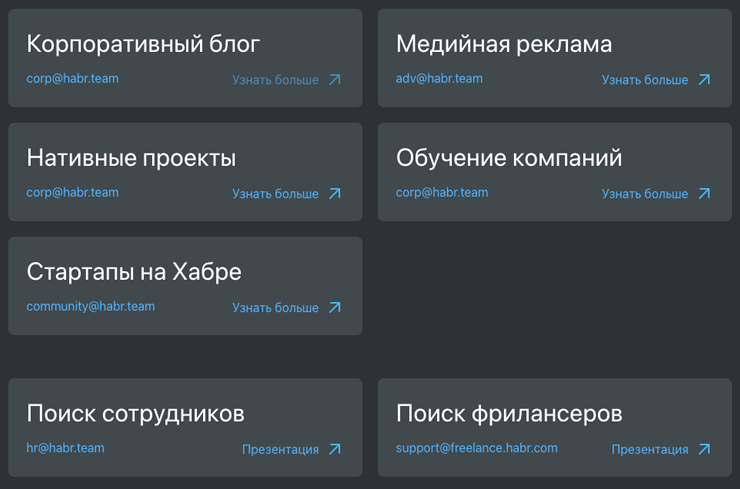Open Узнать больше for Корпоративный блог

tap(275, 80)
